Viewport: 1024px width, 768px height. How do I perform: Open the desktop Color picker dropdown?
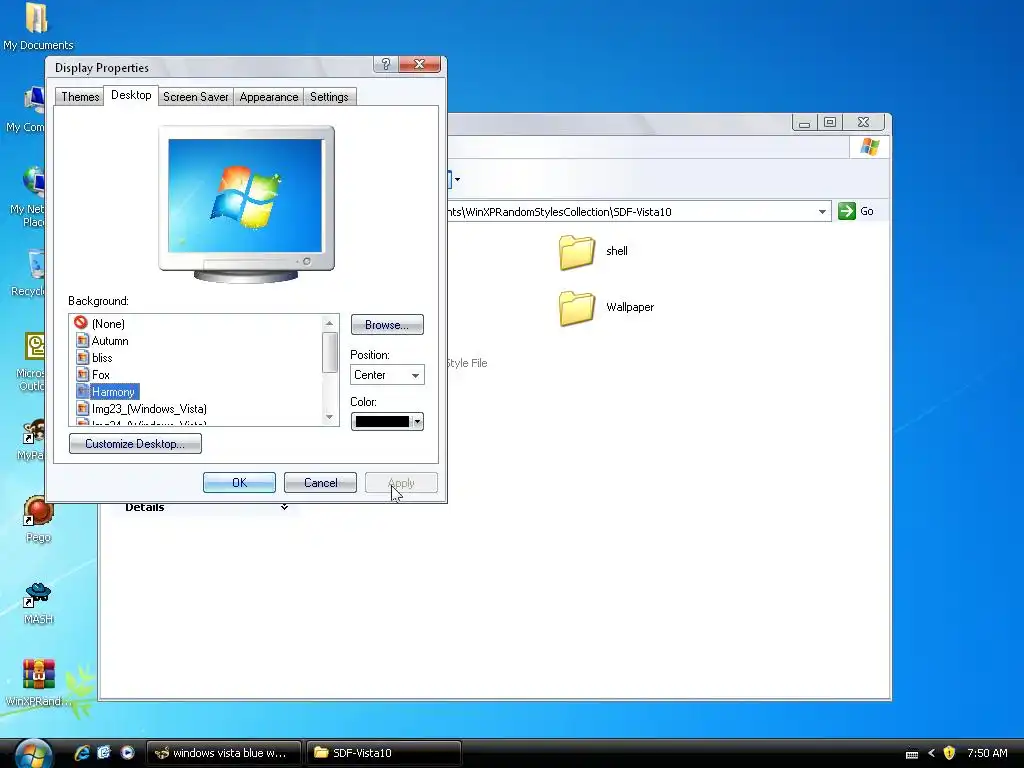point(387,421)
